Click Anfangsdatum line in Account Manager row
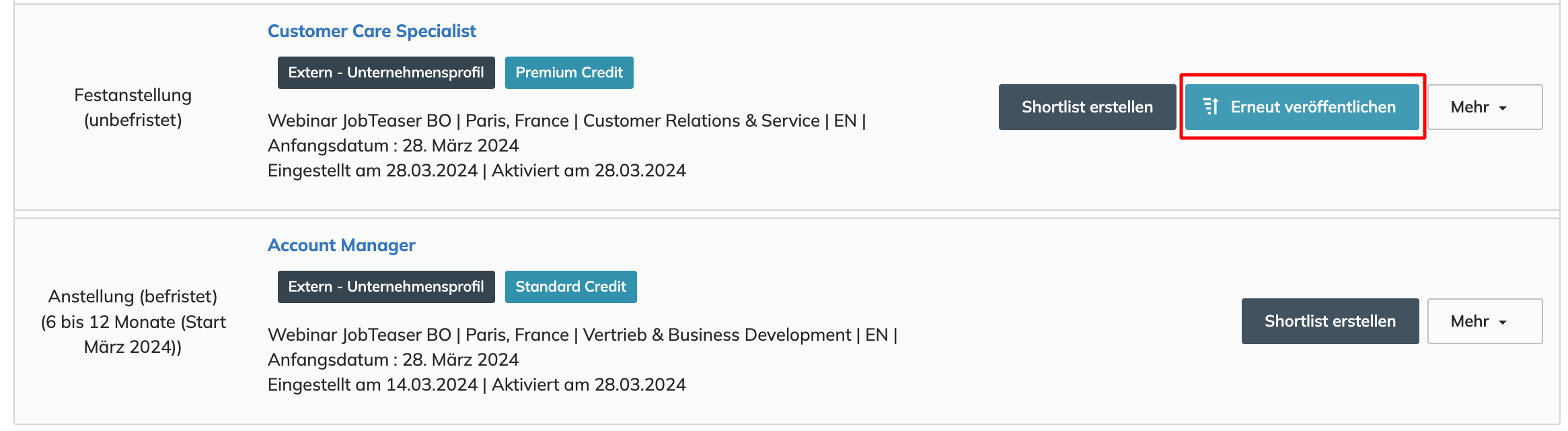1568x431 pixels. [393, 360]
